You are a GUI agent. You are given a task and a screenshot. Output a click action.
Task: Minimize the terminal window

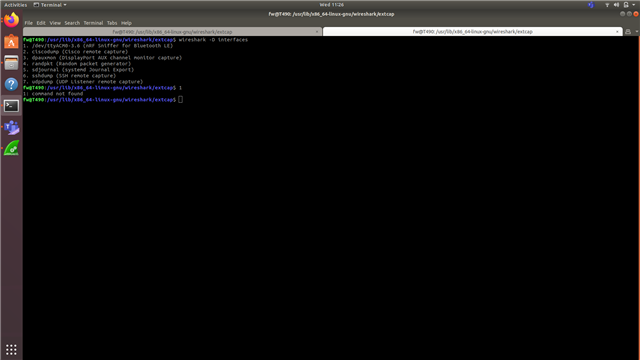[622, 14]
